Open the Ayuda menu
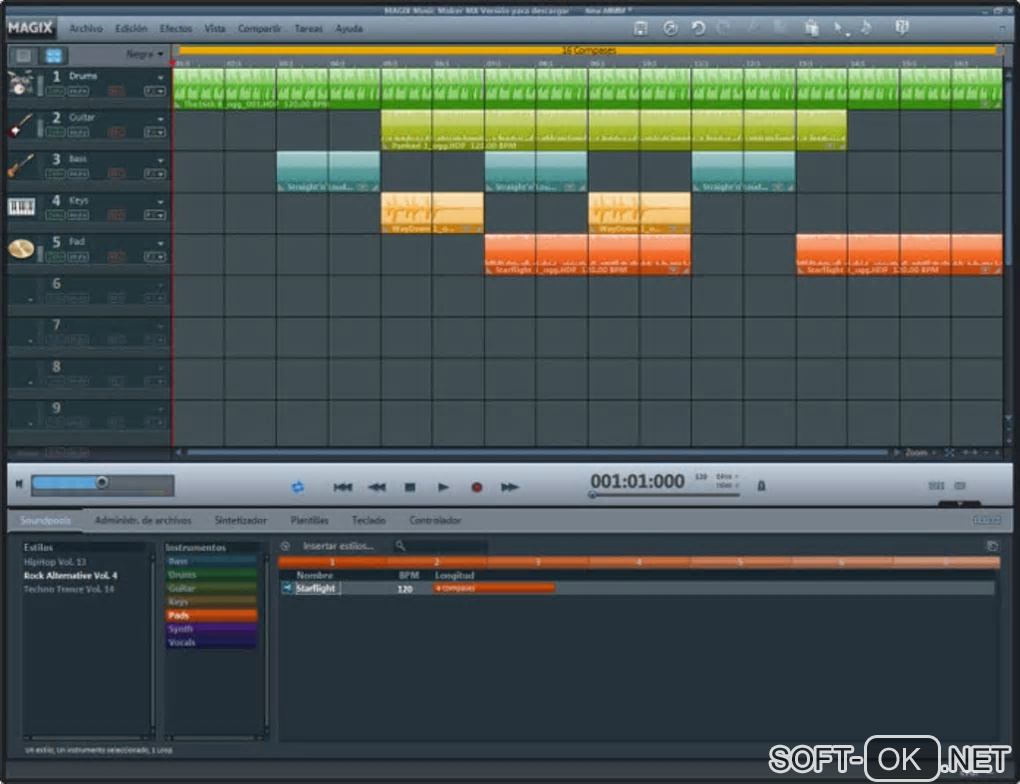The image size is (1020, 784). [x=349, y=29]
